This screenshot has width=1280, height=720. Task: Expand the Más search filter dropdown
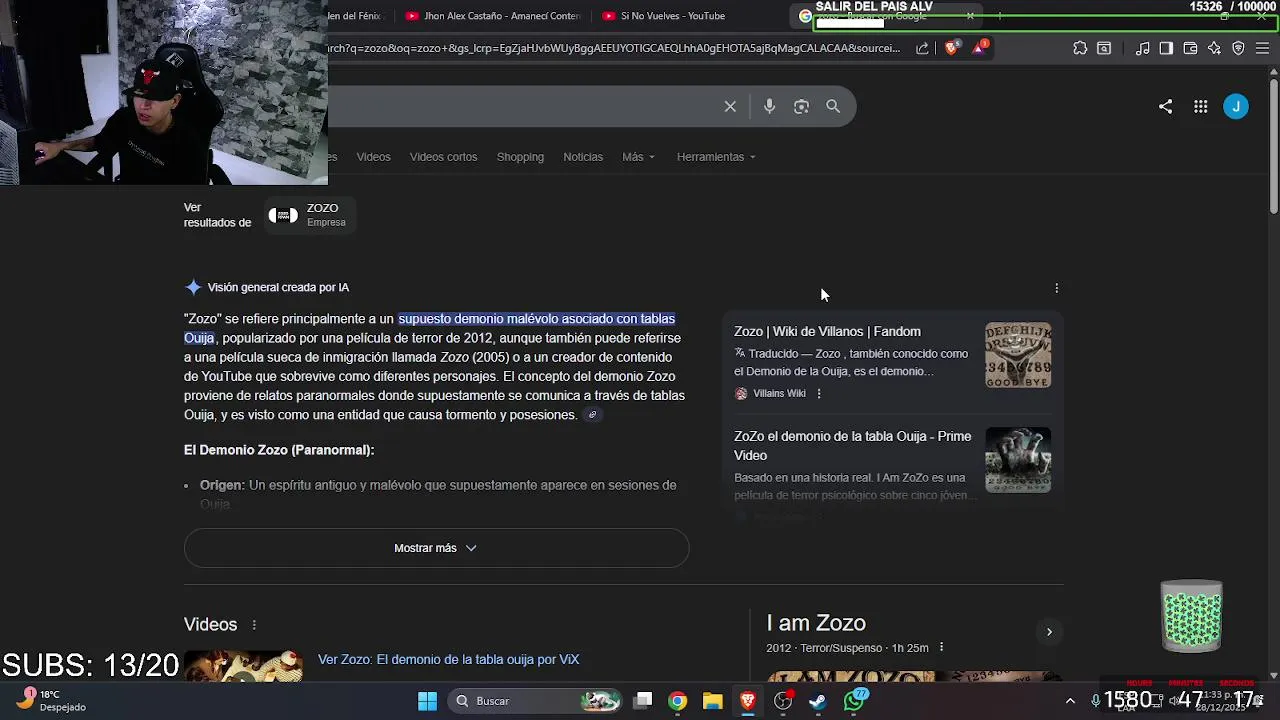tap(638, 157)
